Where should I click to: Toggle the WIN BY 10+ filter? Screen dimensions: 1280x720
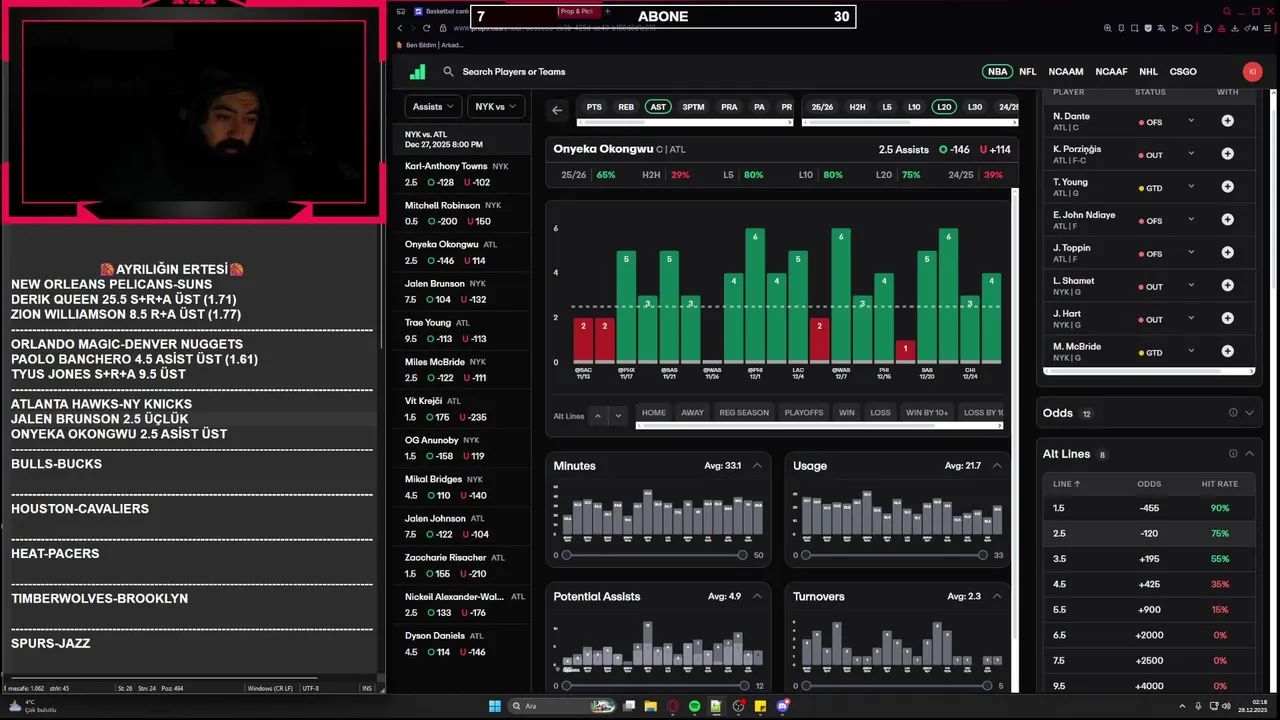pos(927,413)
